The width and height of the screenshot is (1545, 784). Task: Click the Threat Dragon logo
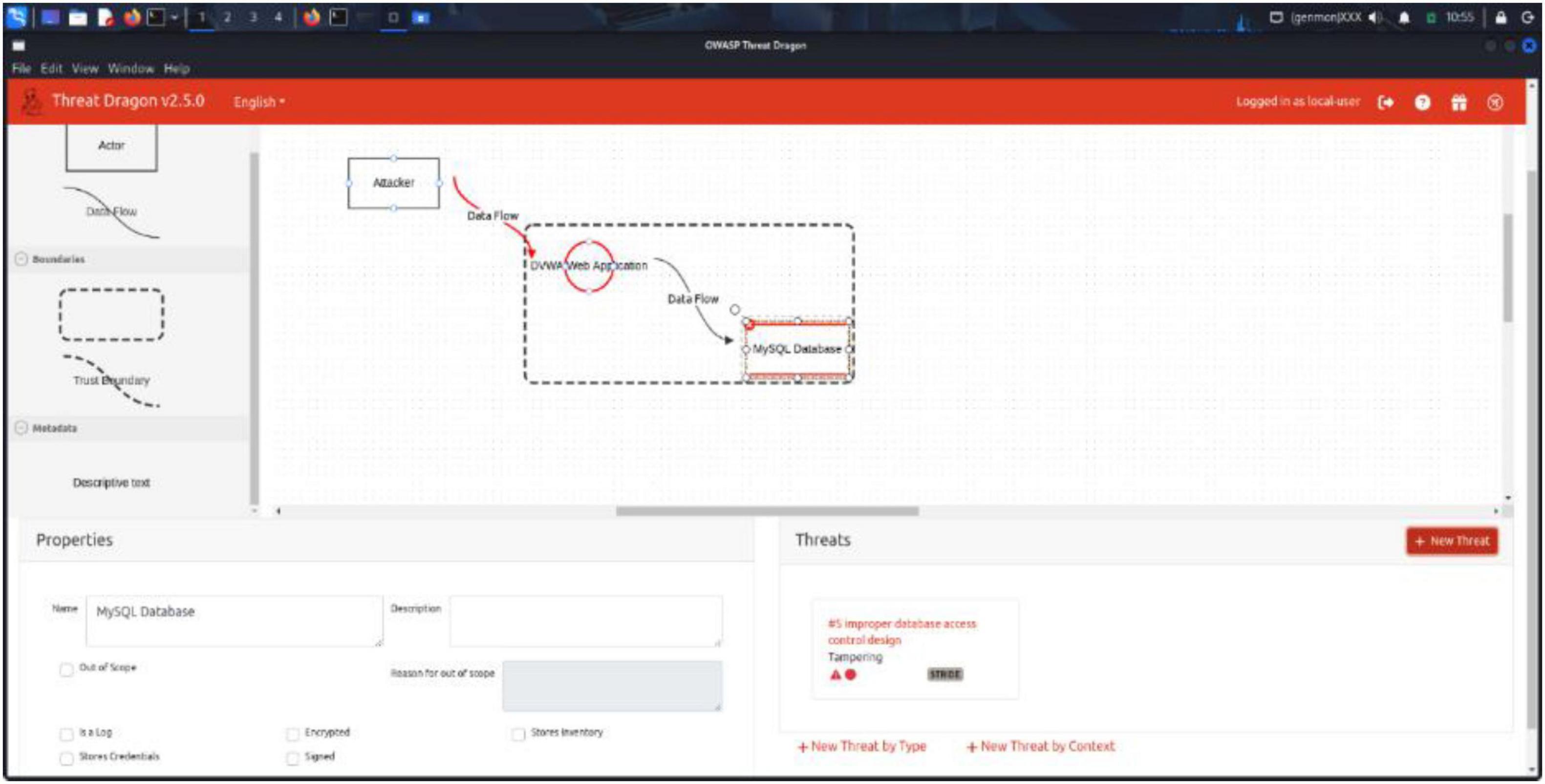tap(32, 101)
